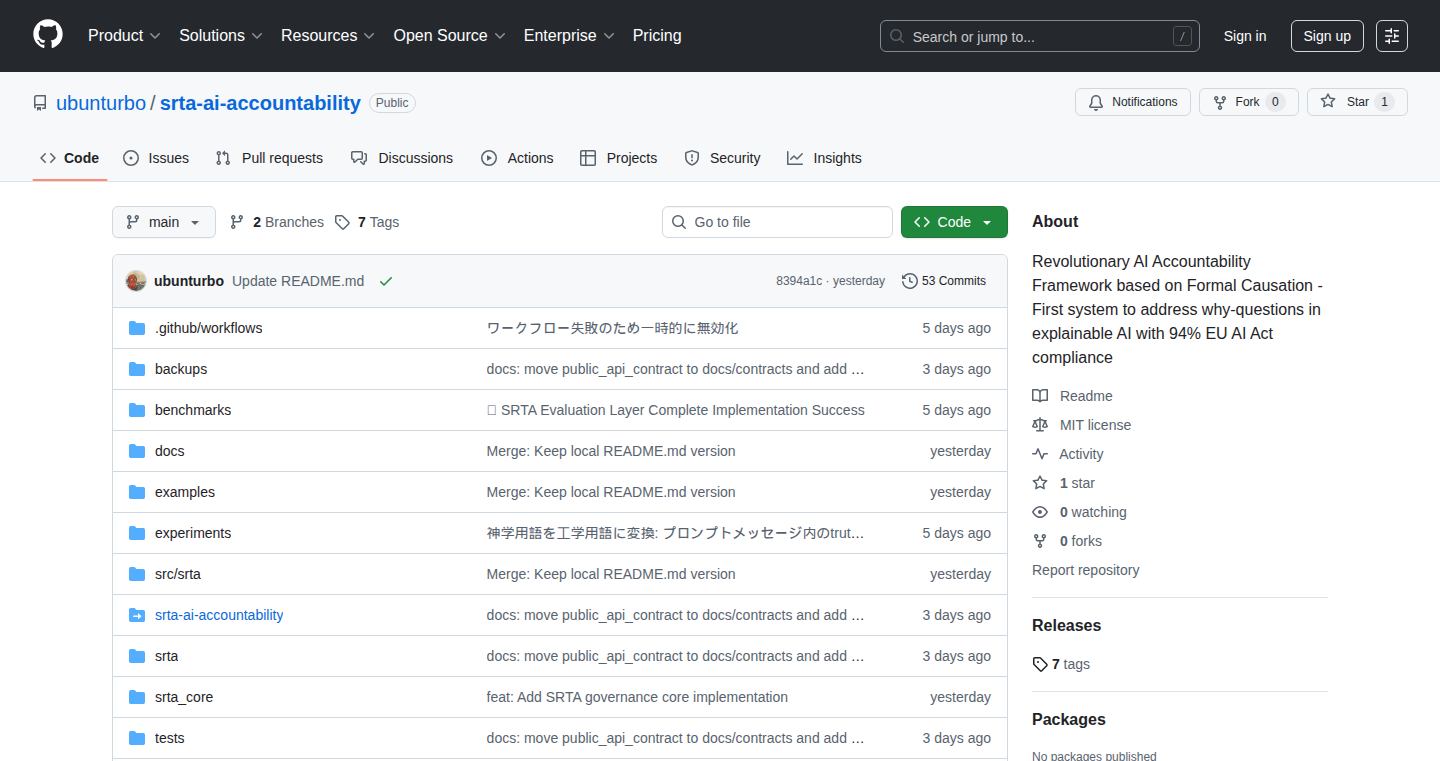Switch to the Discussions tab
The height and width of the screenshot is (761, 1440).
pos(402,158)
